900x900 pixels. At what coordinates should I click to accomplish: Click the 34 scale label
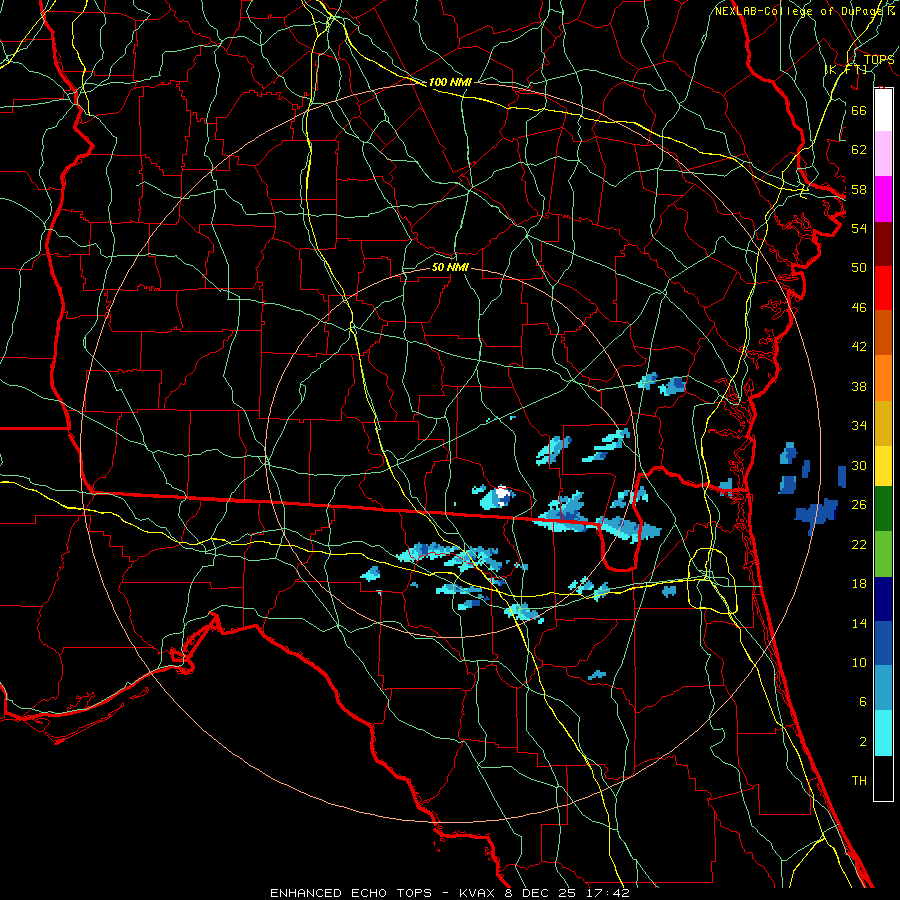coord(859,426)
